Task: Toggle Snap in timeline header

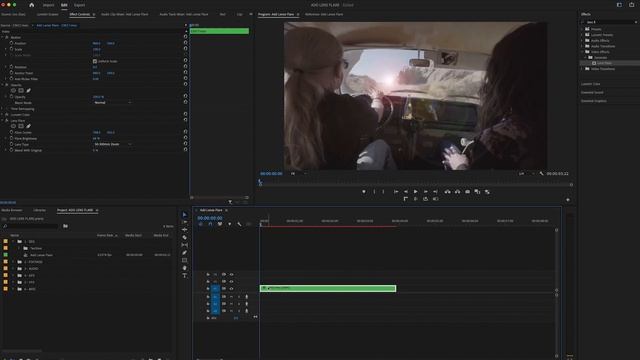Action: [210, 224]
